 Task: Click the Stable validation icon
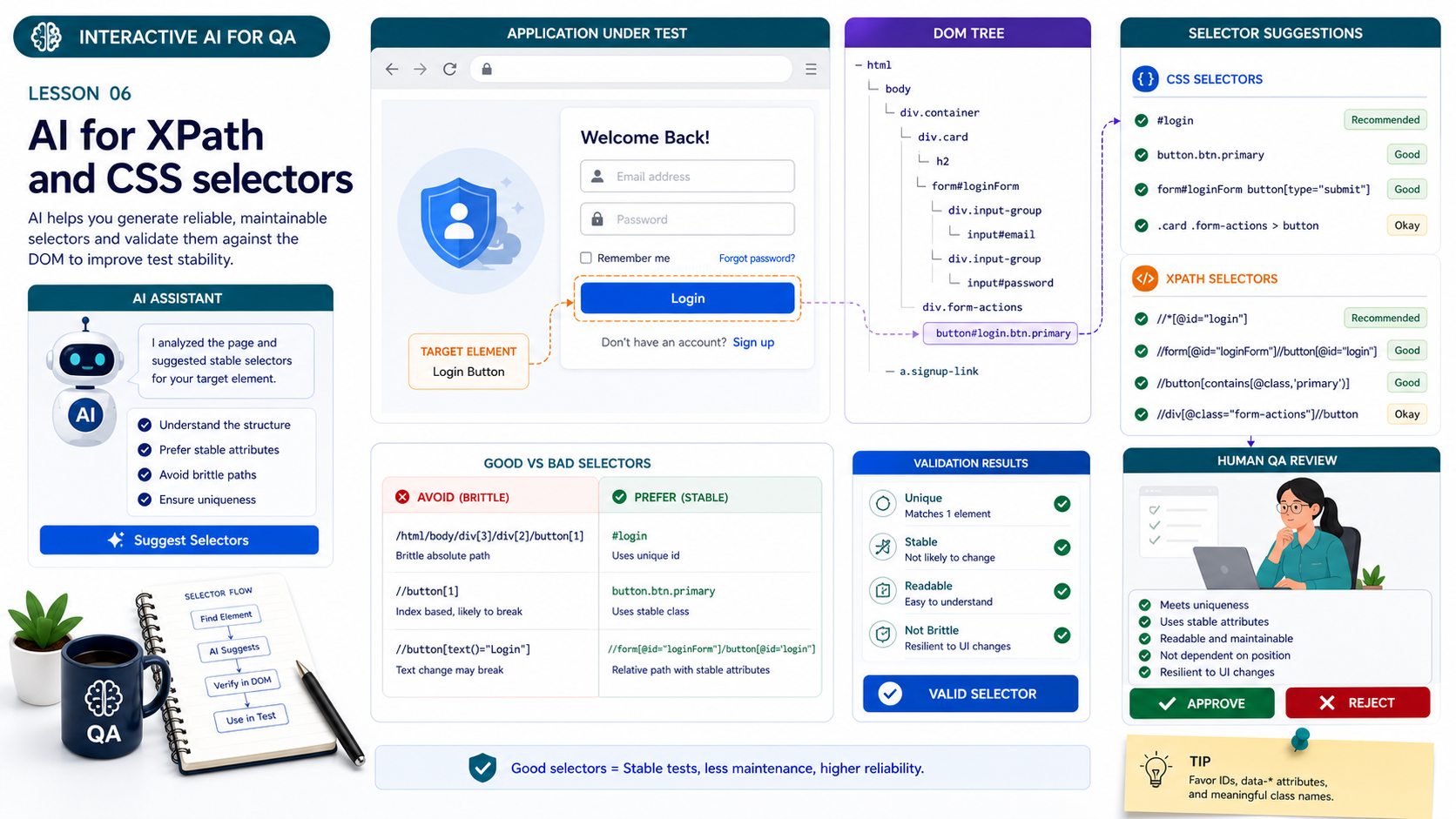(883, 547)
